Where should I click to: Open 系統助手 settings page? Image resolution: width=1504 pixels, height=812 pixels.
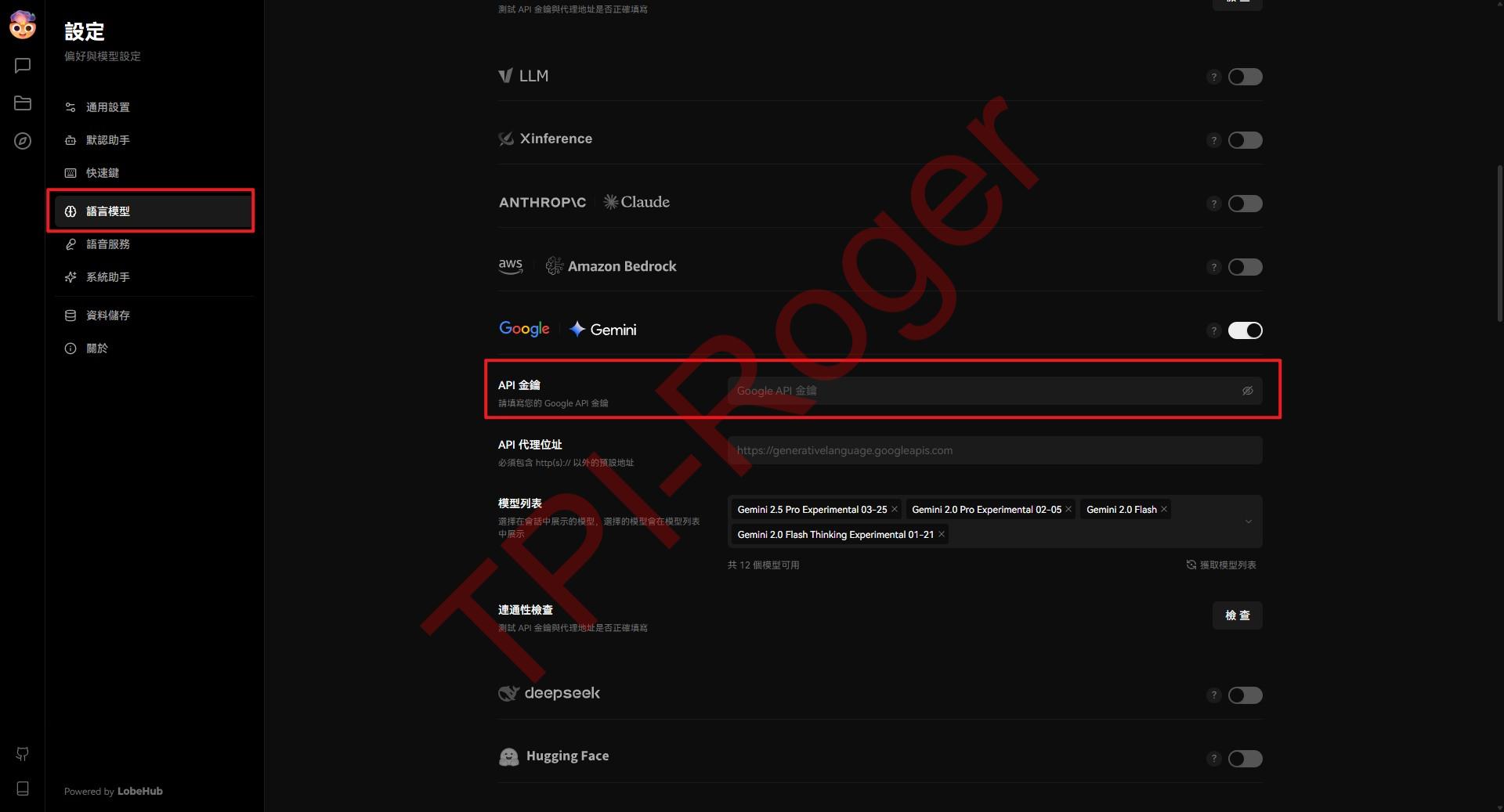[x=154, y=277]
